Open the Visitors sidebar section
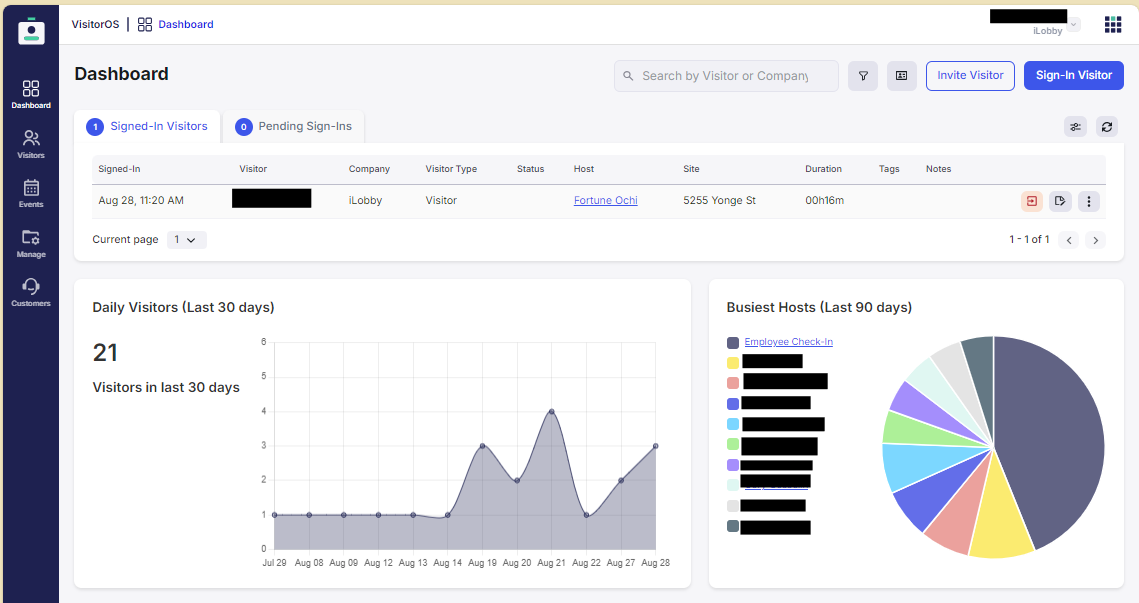1139x603 pixels. pyautogui.click(x=31, y=144)
